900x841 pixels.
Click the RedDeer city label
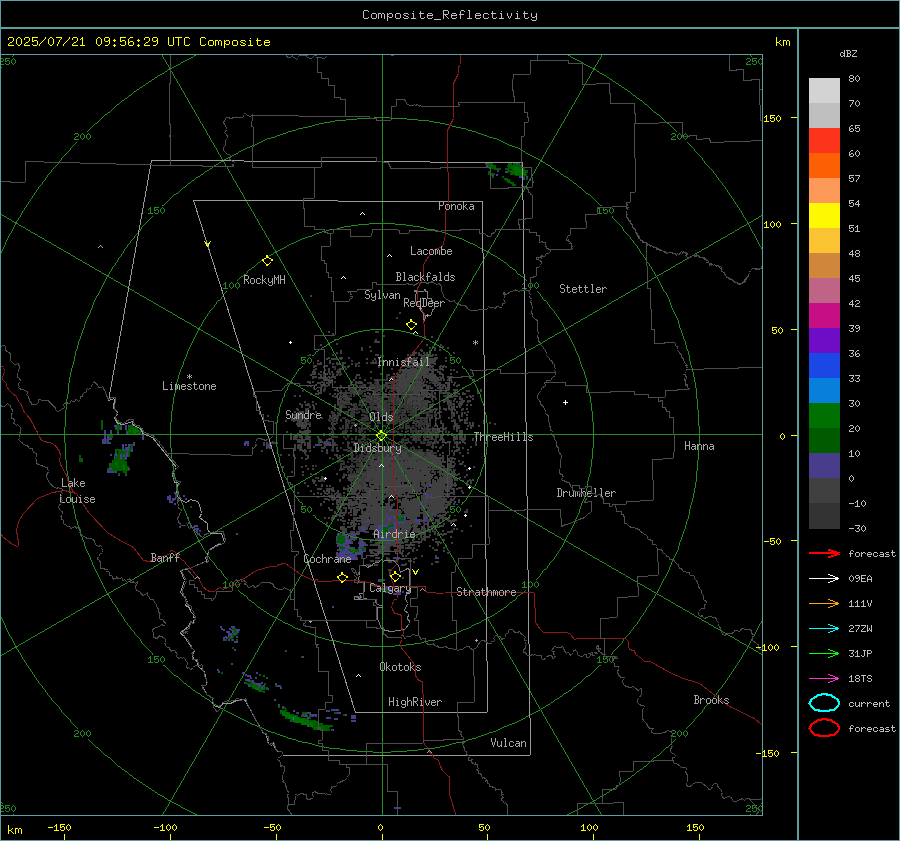point(424,303)
